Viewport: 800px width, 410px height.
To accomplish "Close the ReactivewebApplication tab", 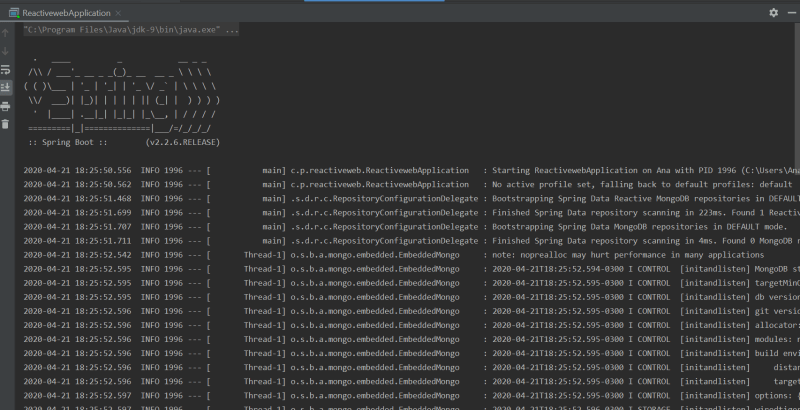I will (118, 12).
